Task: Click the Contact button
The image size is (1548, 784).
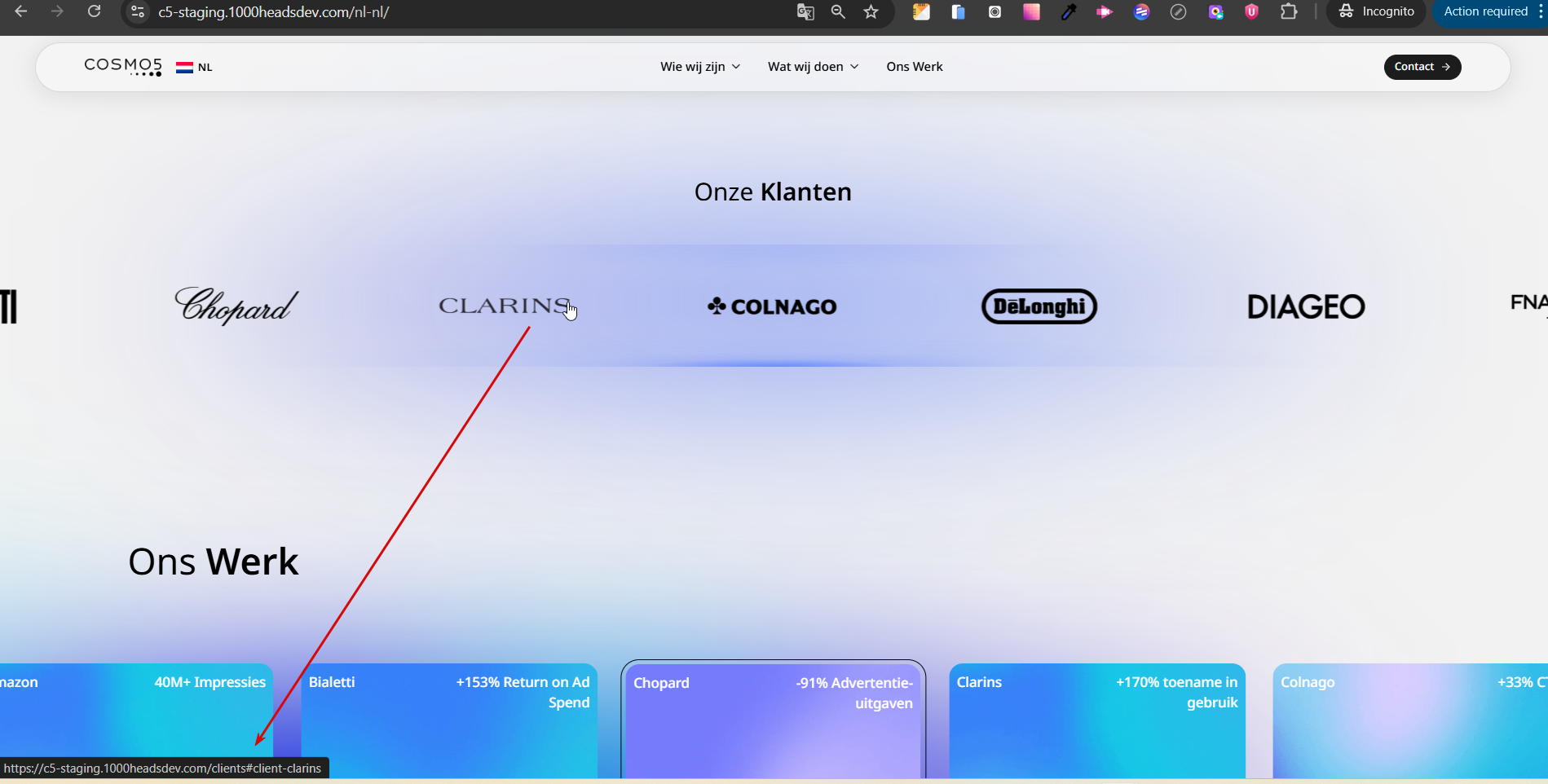Action: coord(1422,67)
